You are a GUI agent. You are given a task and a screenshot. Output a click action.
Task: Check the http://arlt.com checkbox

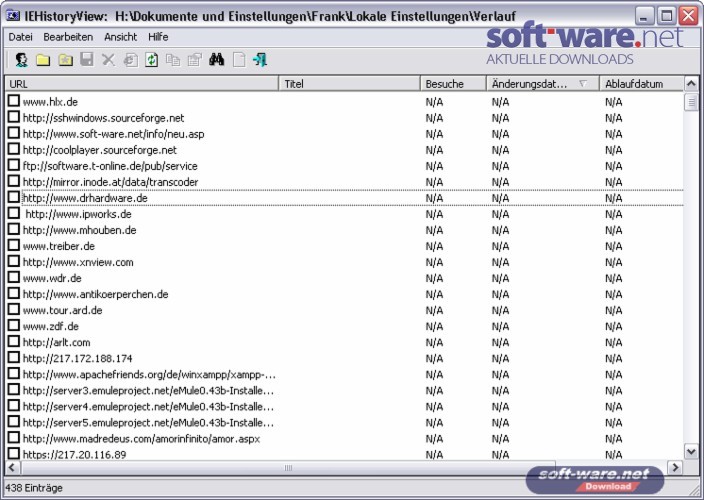coord(14,342)
